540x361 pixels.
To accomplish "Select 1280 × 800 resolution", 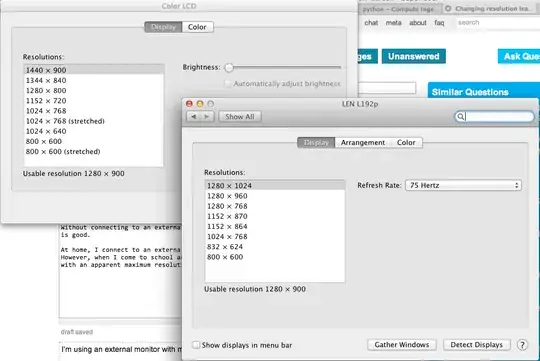I will pyautogui.click(x=94, y=91).
